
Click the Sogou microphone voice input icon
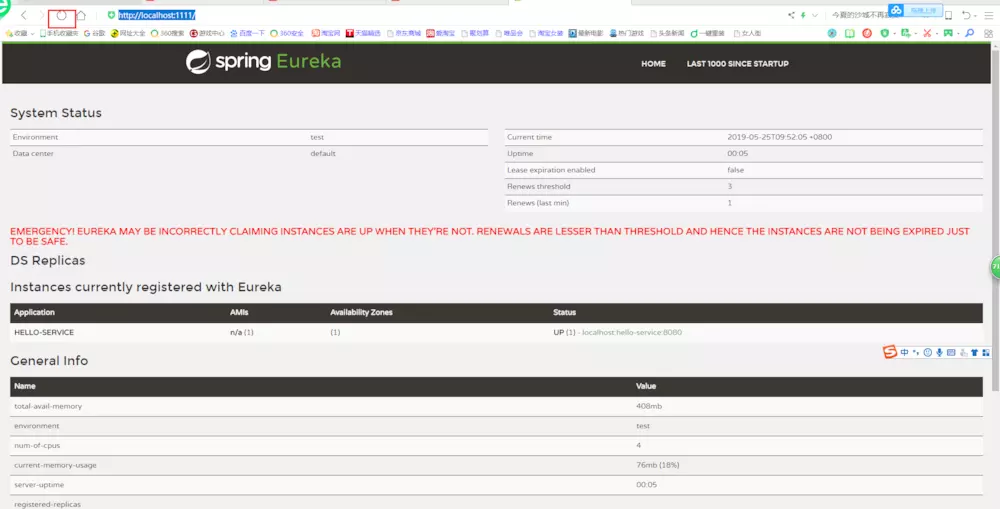(x=939, y=352)
